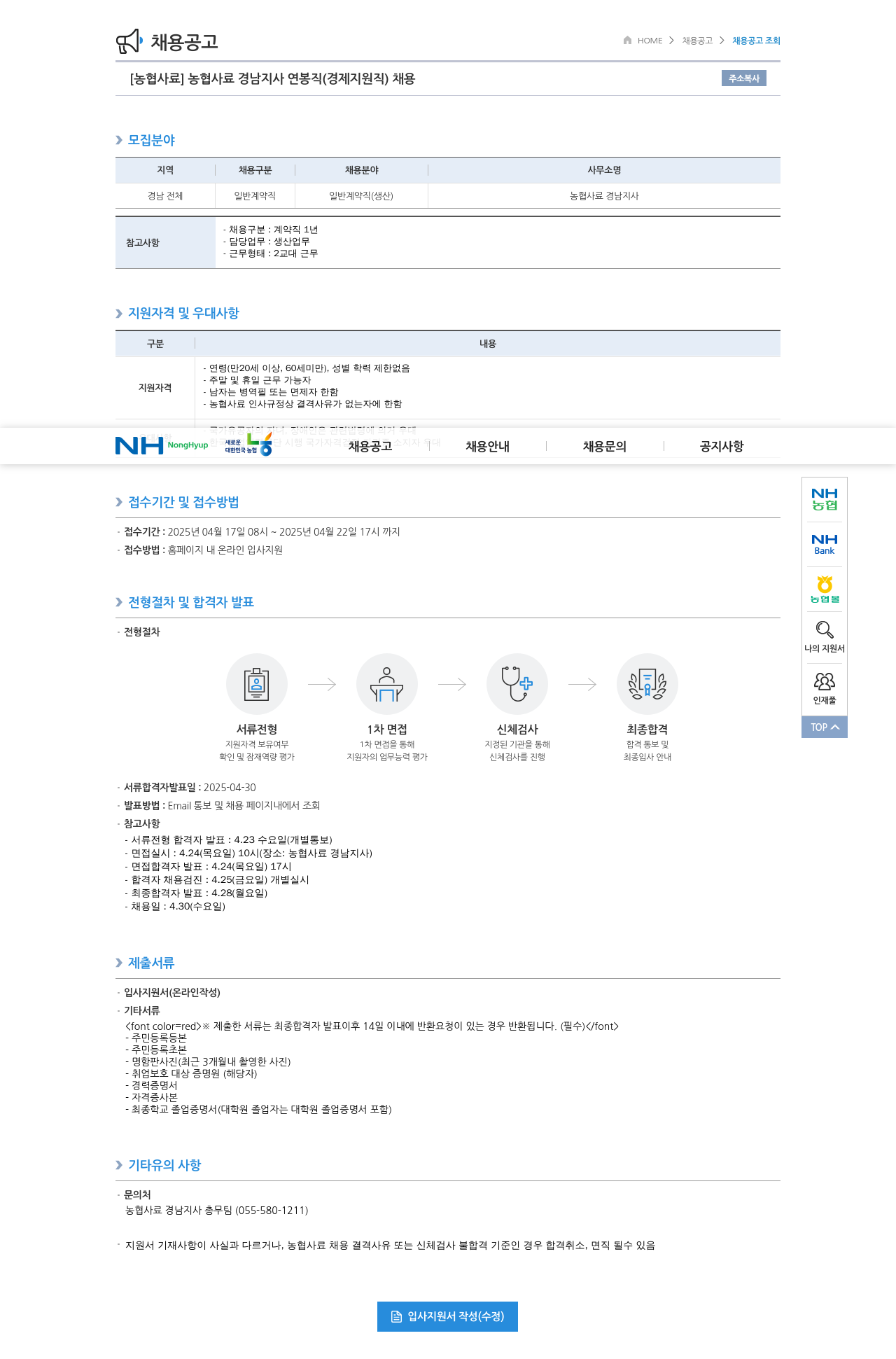The width and height of the screenshot is (896, 1359).
Task: Open NH농협 shortcut in side panel
Action: 825,499
